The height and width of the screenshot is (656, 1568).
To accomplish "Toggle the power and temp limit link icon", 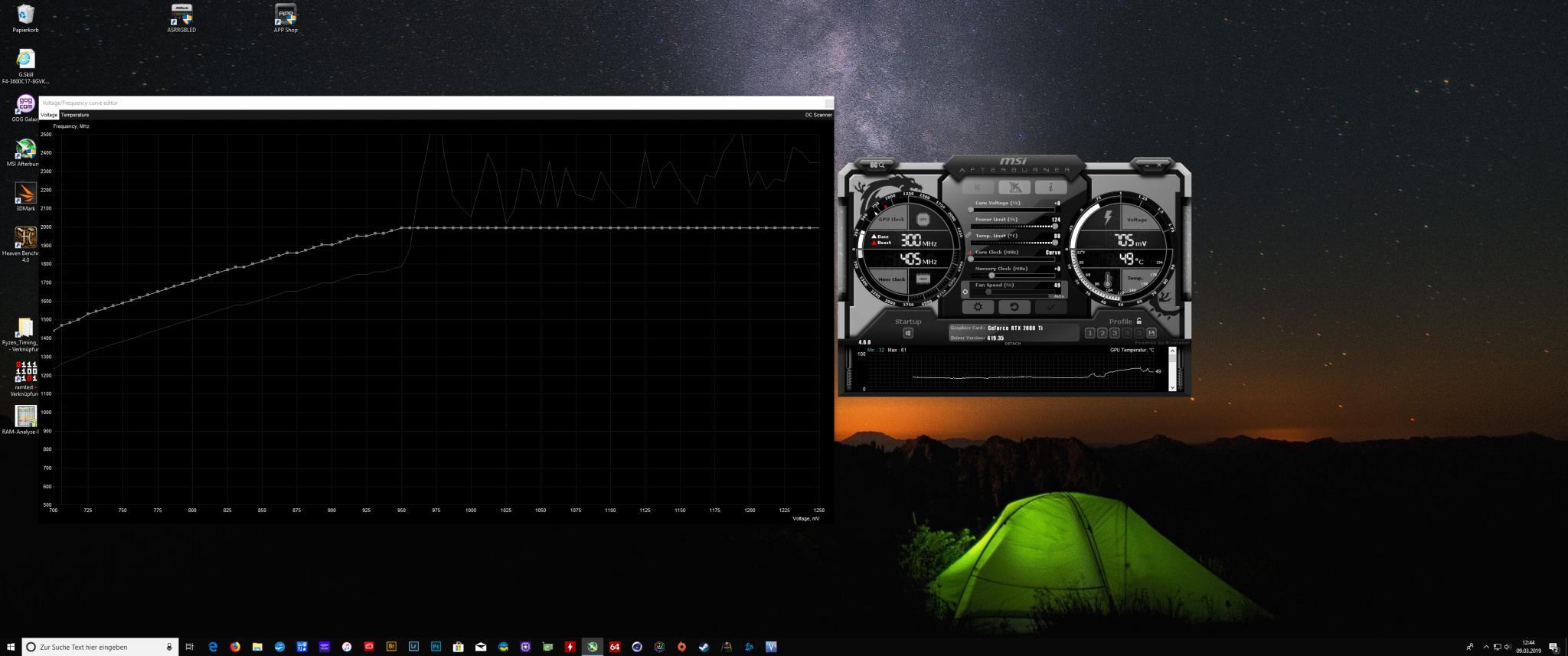I will pyautogui.click(x=968, y=235).
